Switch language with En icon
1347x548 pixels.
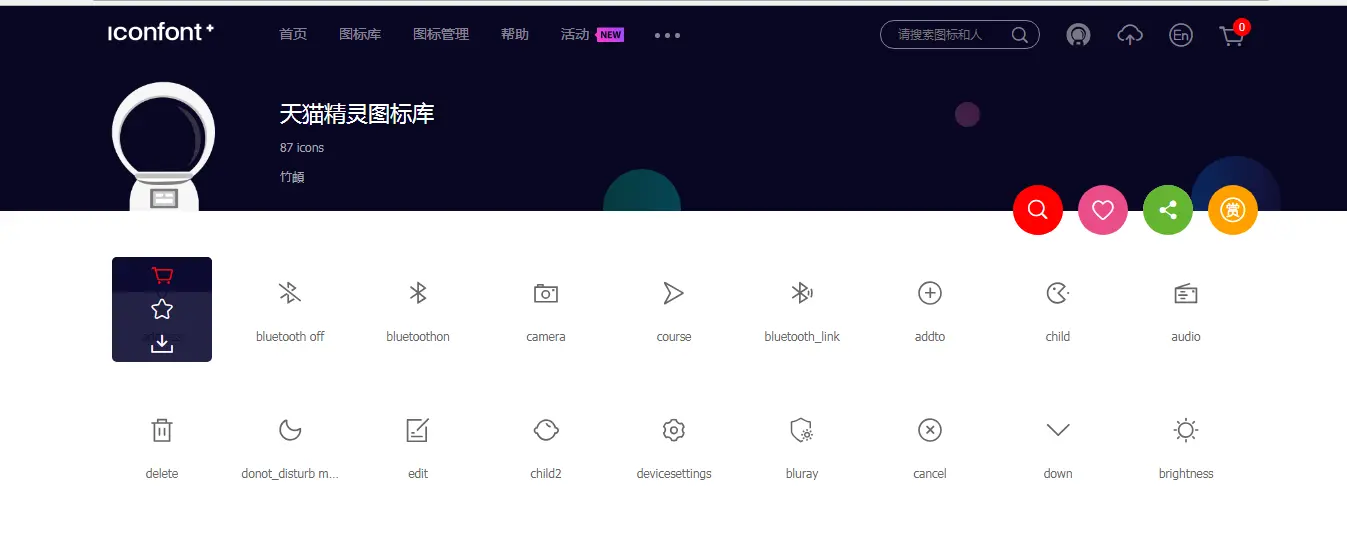point(1181,35)
